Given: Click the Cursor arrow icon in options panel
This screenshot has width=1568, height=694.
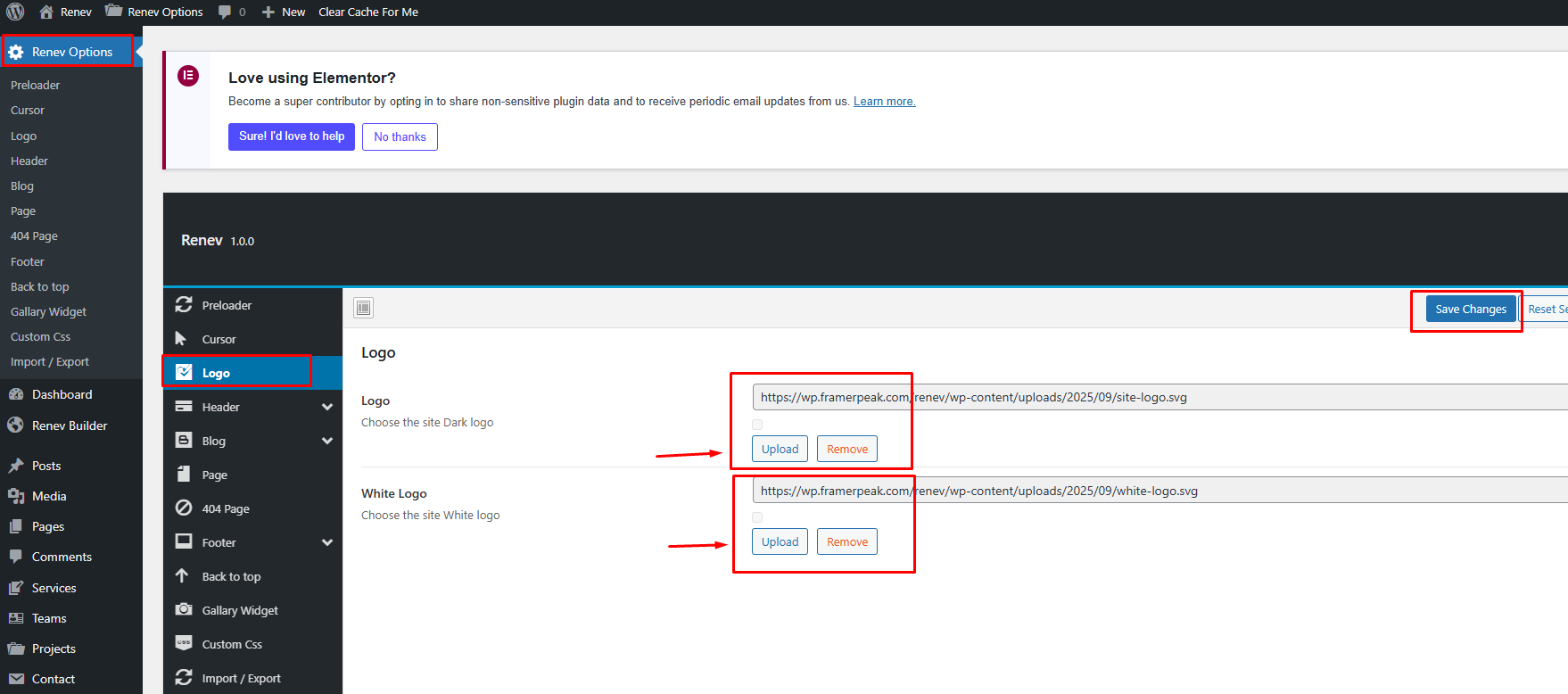Looking at the screenshot, I should tap(181, 338).
